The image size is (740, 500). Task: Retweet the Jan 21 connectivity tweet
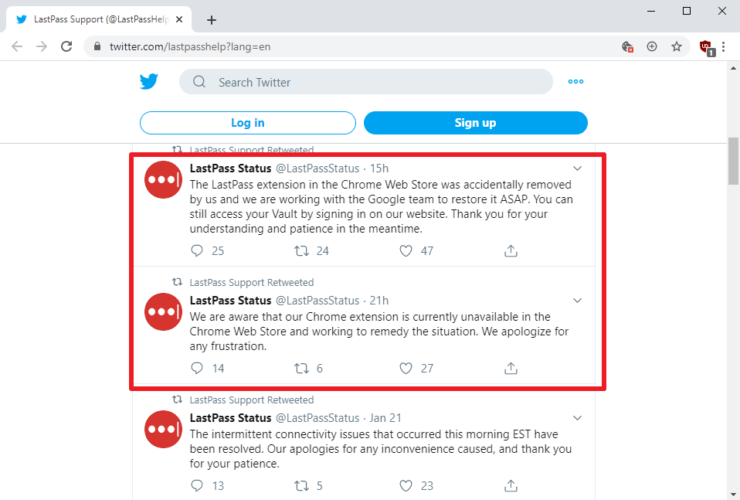pyautogui.click(x=300, y=486)
